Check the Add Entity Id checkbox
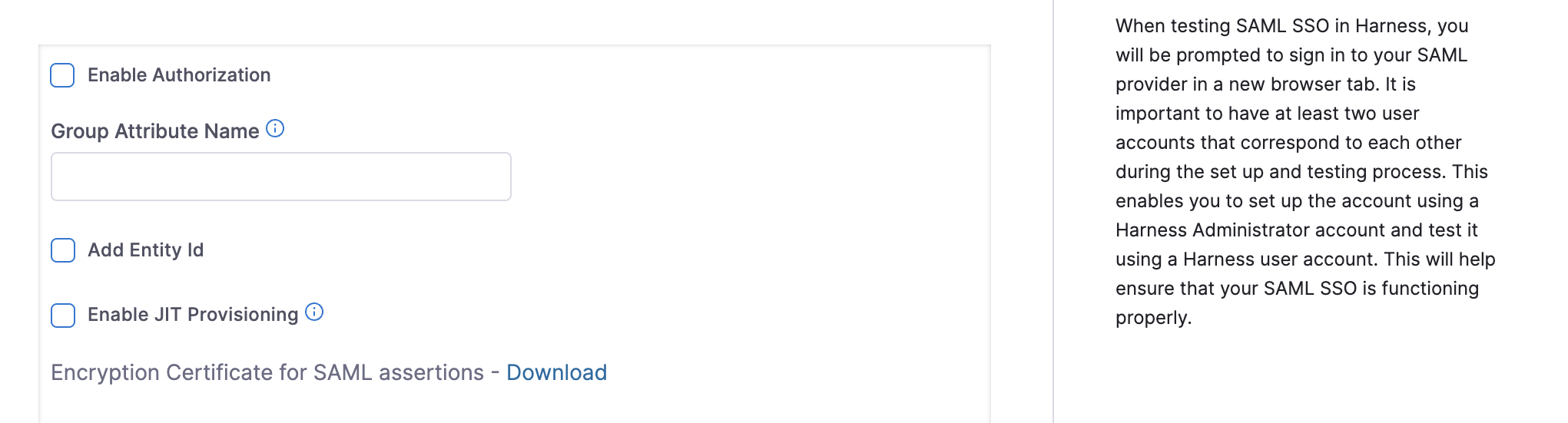Screen dimensions: 1568x423 click(x=63, y=250)
